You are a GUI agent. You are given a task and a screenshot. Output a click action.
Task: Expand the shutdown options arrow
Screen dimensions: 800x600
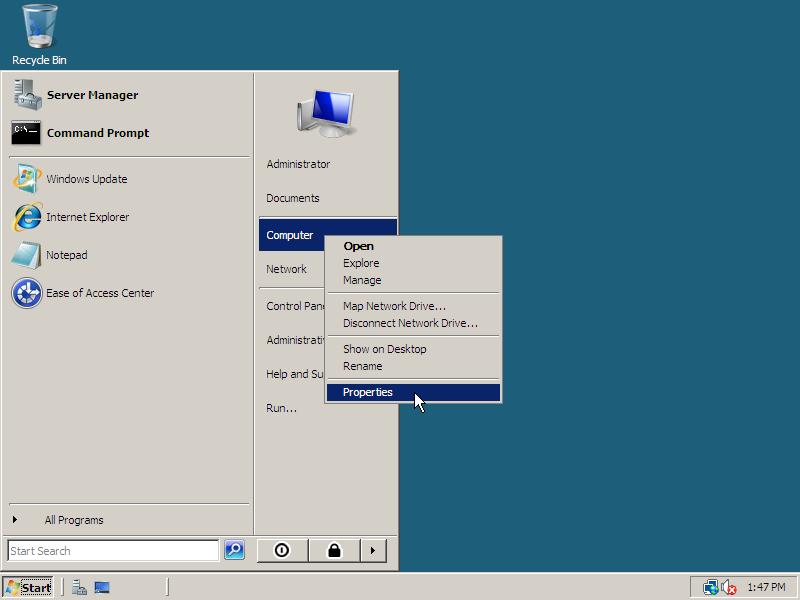tap(373, 551)
